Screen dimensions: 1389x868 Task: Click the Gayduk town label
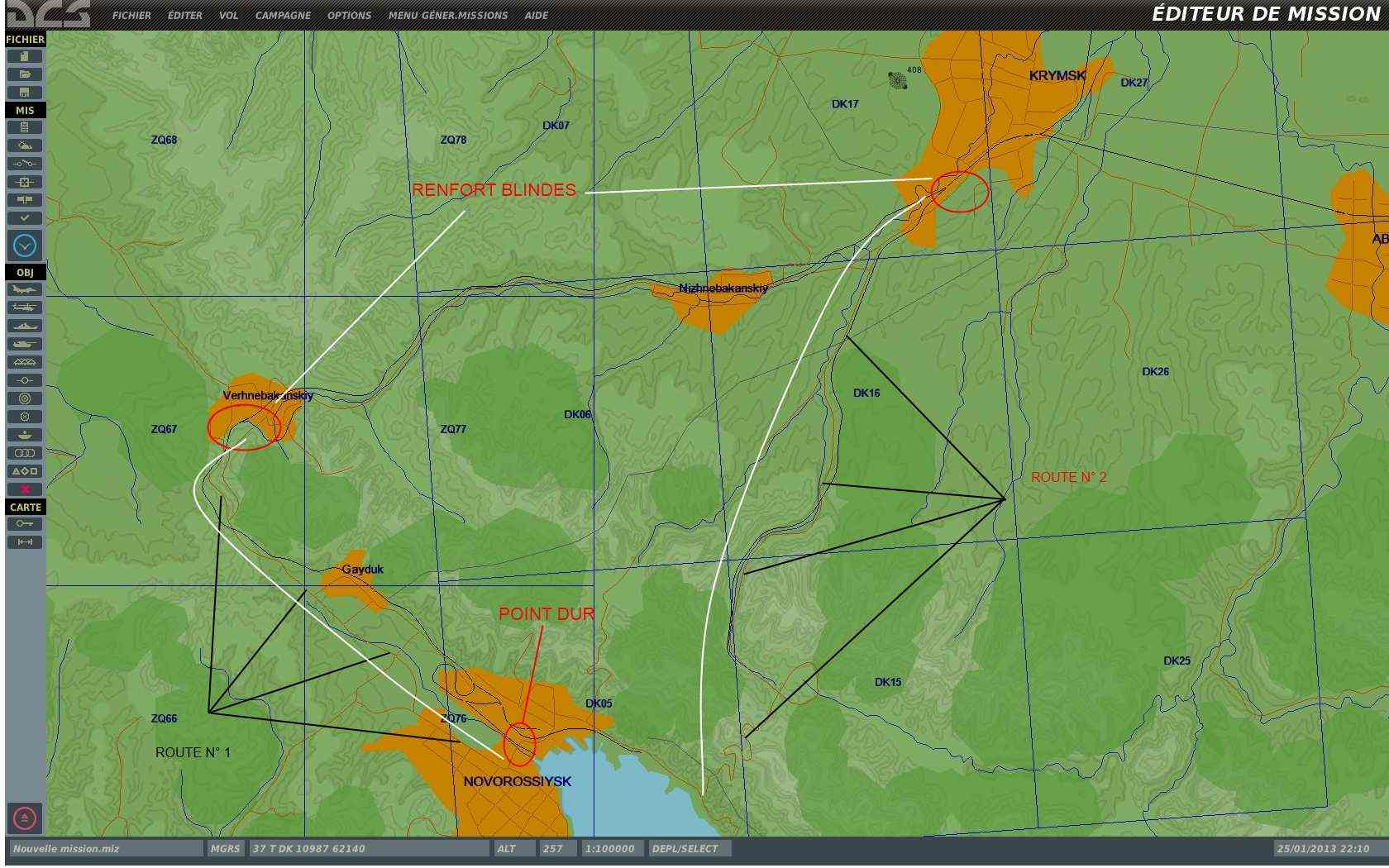(x=363, y=570)
